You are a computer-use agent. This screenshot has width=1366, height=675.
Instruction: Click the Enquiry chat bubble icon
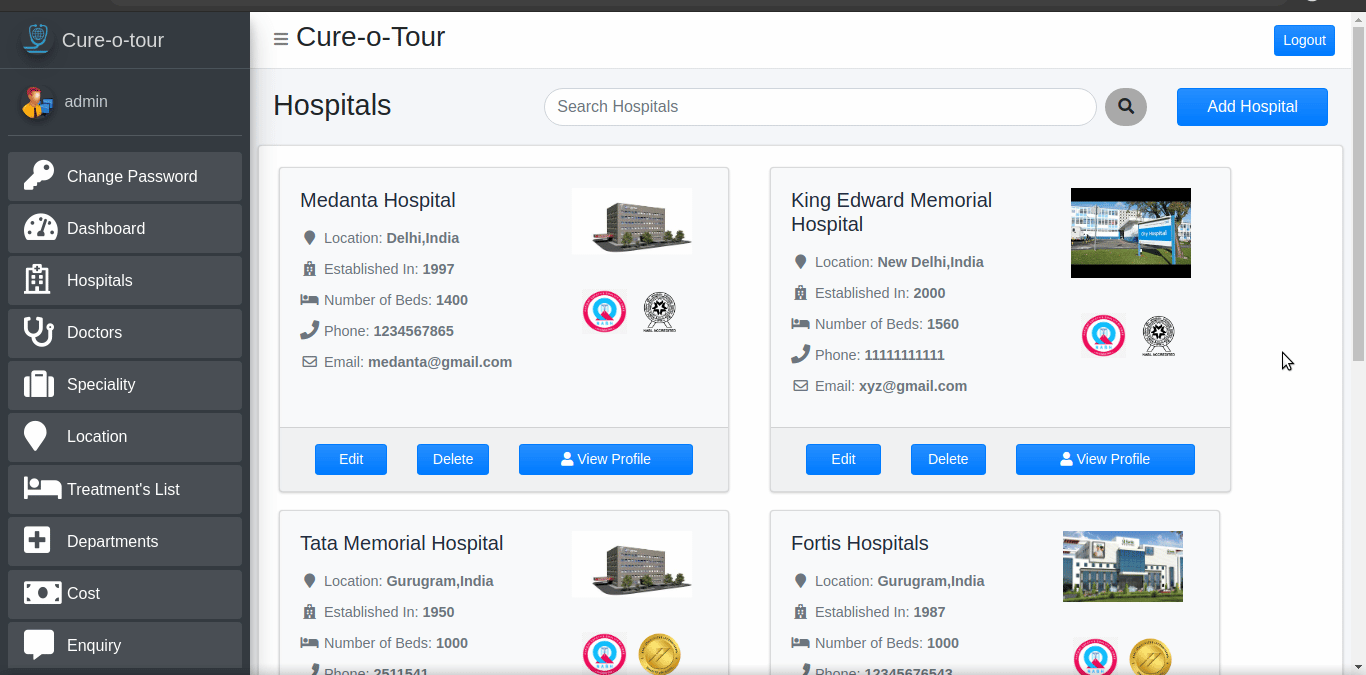click(39, 645)
